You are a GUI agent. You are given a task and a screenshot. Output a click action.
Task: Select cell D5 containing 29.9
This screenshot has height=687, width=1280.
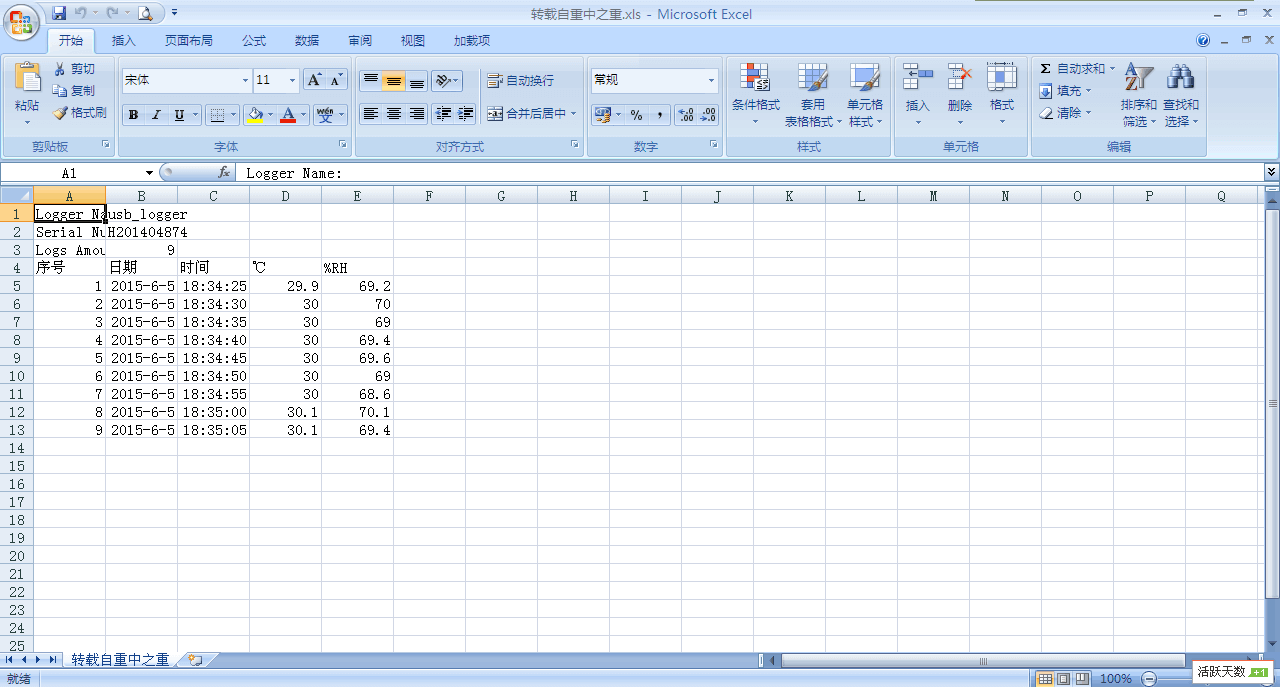[285, 286]
